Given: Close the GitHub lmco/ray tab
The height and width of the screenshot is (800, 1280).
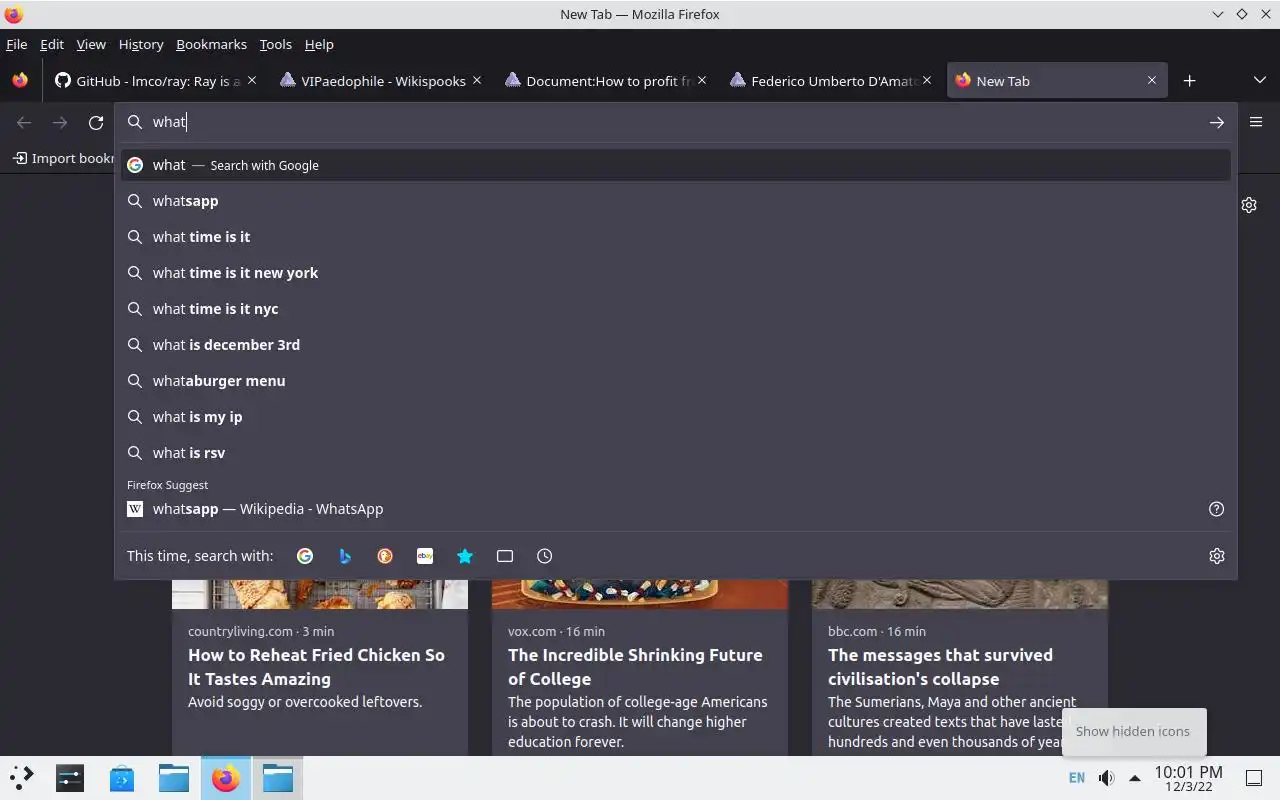Looking at the screenshot, I should click(x=252, y=80).
